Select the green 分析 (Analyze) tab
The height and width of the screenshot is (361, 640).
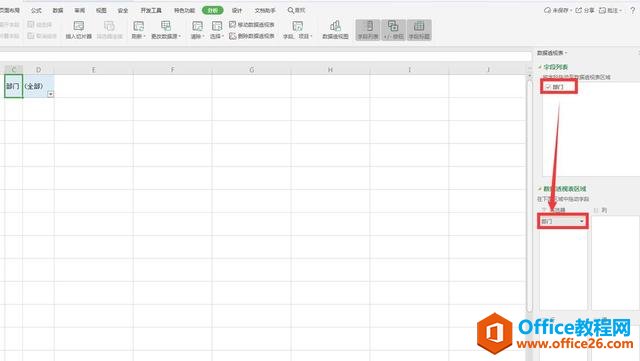(213, 10)
